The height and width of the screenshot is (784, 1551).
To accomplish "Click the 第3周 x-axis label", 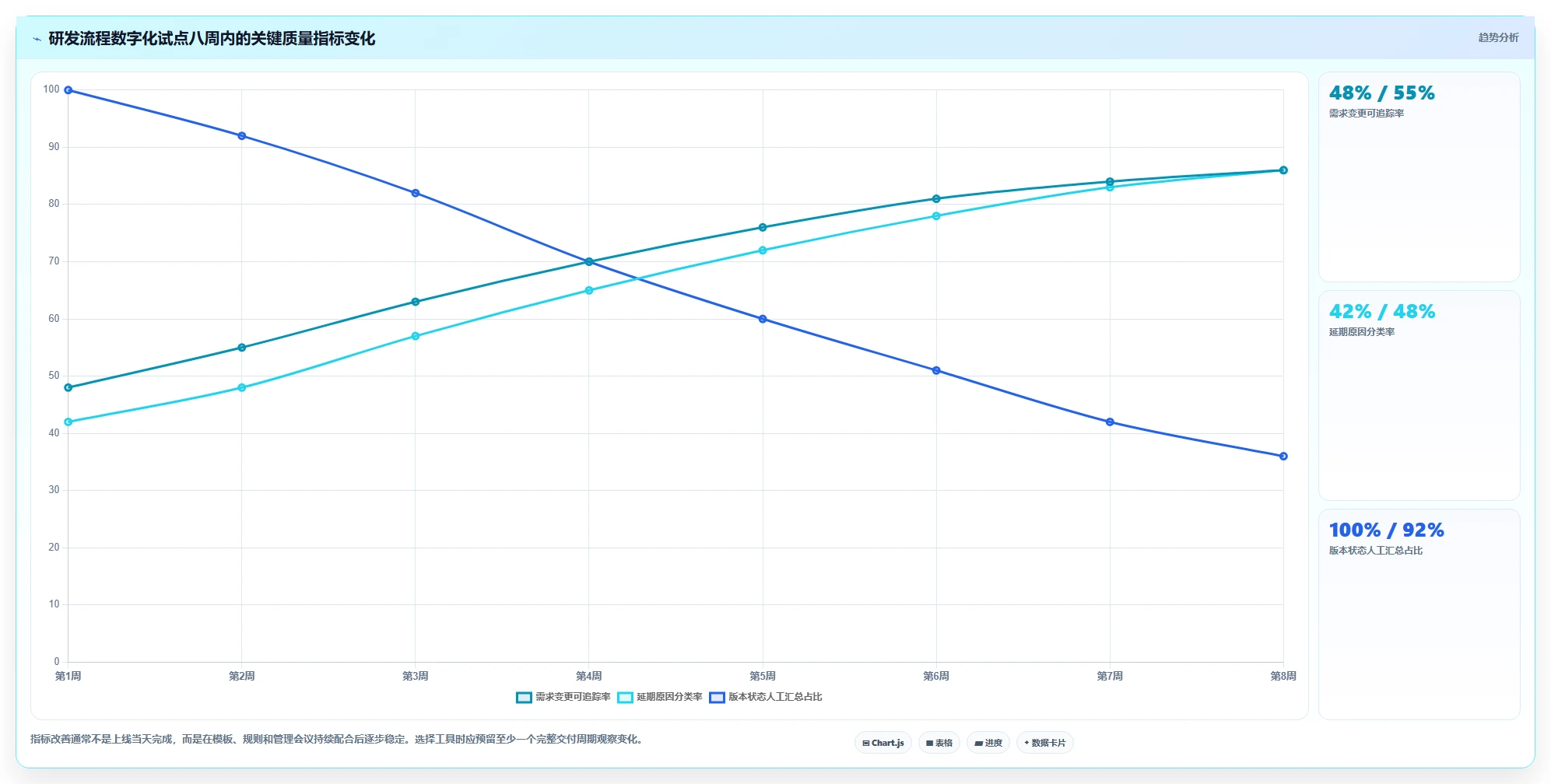I will pyautogui.click(x=416, y=676).
